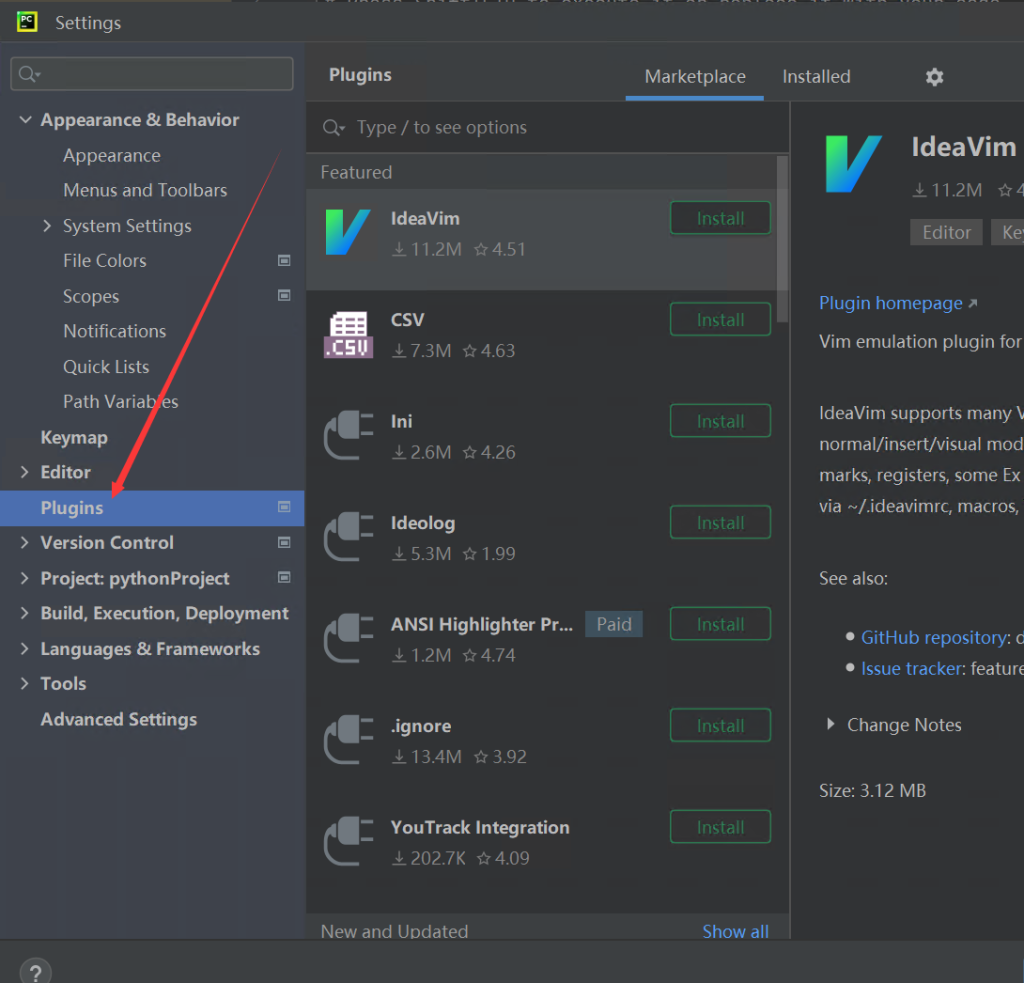Click the Ideolog plugin plug icon

(348, 537)
